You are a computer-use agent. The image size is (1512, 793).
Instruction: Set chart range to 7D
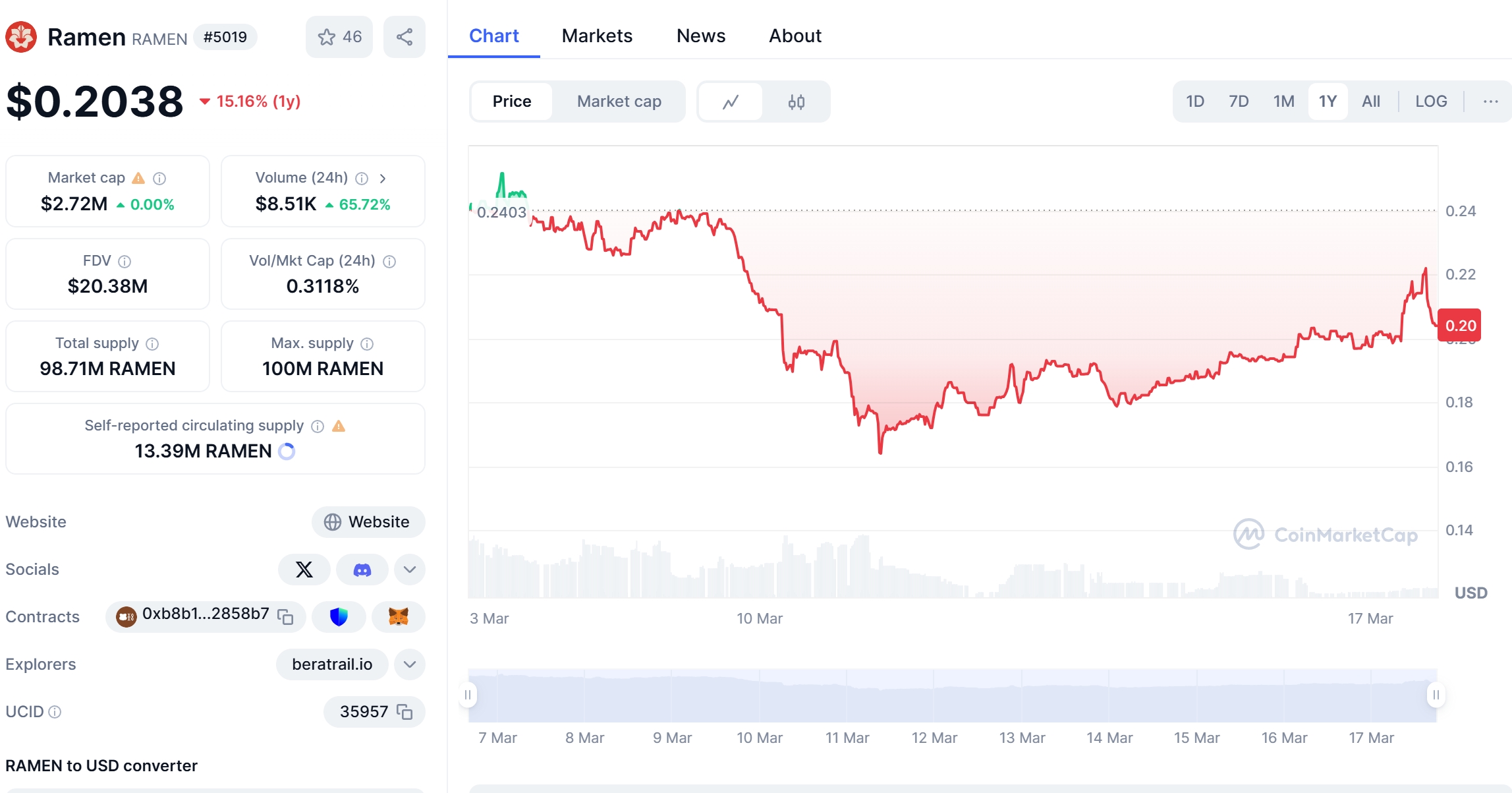1239,102
